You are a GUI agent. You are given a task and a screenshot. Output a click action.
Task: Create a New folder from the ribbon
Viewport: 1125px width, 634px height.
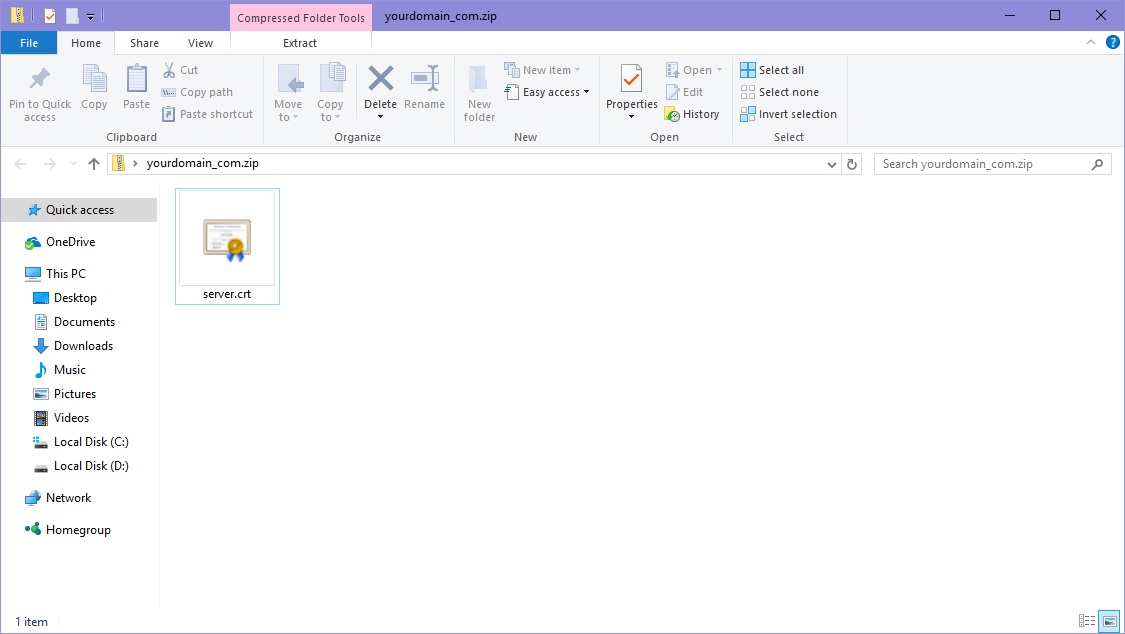(478, 93)
